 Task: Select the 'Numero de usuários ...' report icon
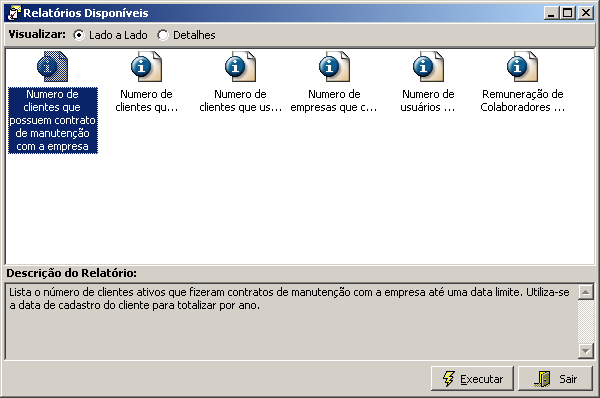[428, 66]
